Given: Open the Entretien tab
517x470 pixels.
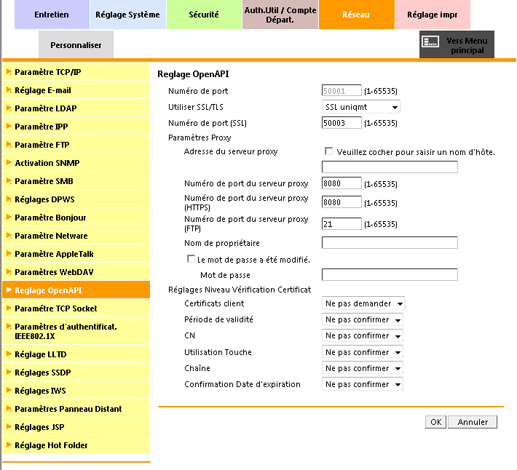Looking at the screenshot, I should click(x=52, y=15).
